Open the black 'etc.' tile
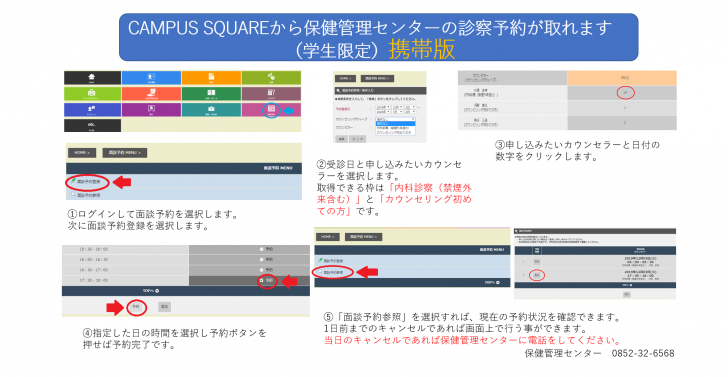Viewport: 728px width, 377px height. pos(92,125)
